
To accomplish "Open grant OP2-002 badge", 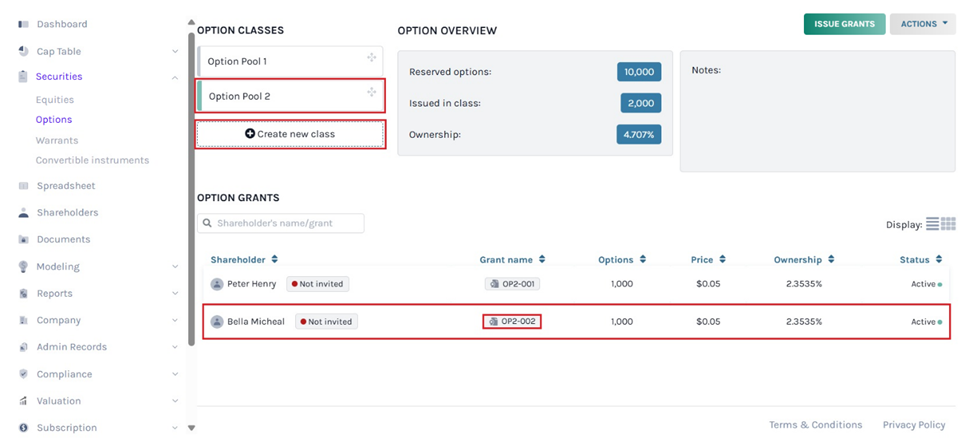I will pyautogui.click(x=512, y=322).
